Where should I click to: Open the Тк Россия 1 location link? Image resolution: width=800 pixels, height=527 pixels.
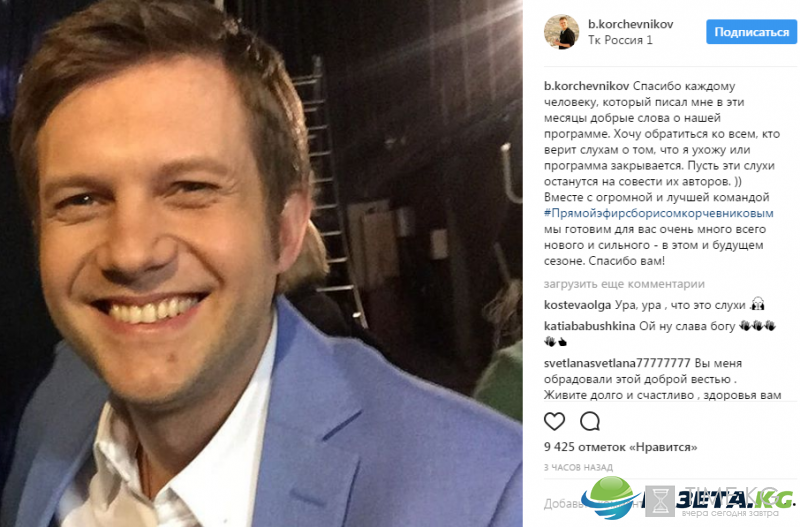620,40
